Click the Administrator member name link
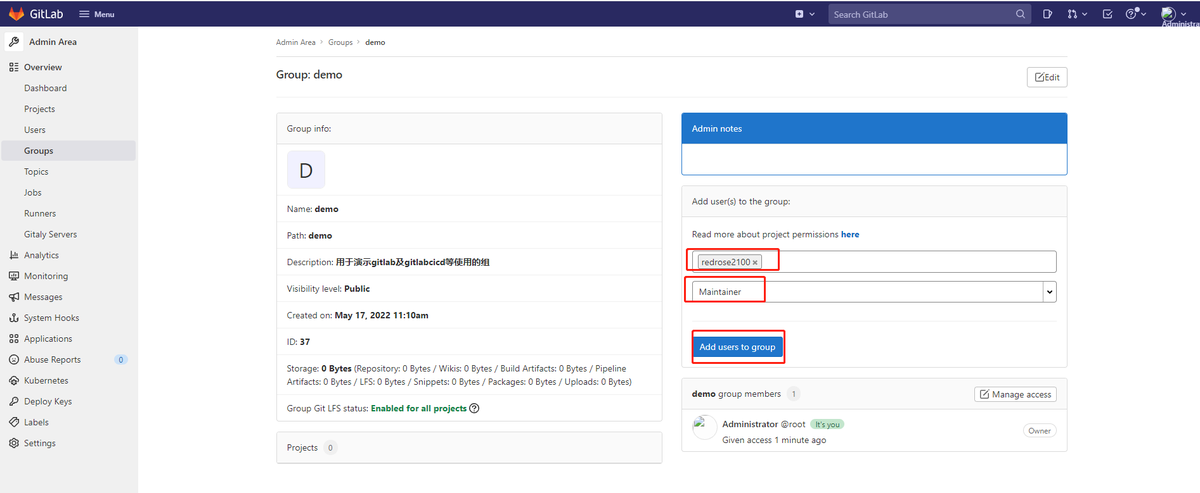The width and height of the screenshot is (1200, 493). (750, 424)
